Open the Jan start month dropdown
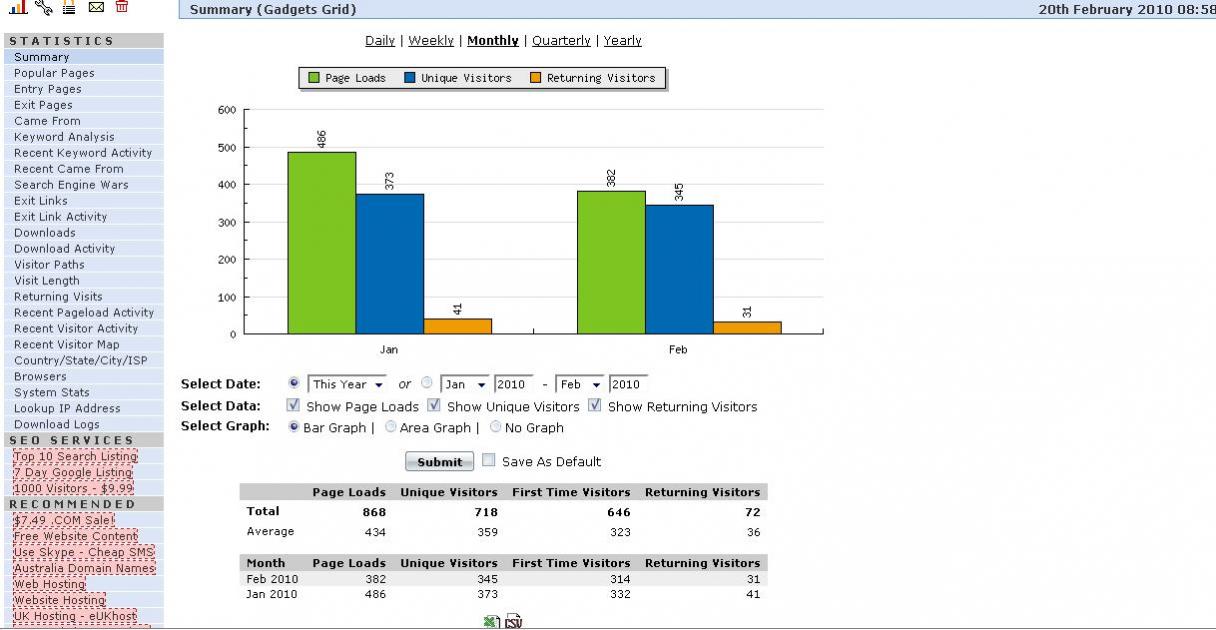This screenshot has height=630, width=1216. point(465,384)
